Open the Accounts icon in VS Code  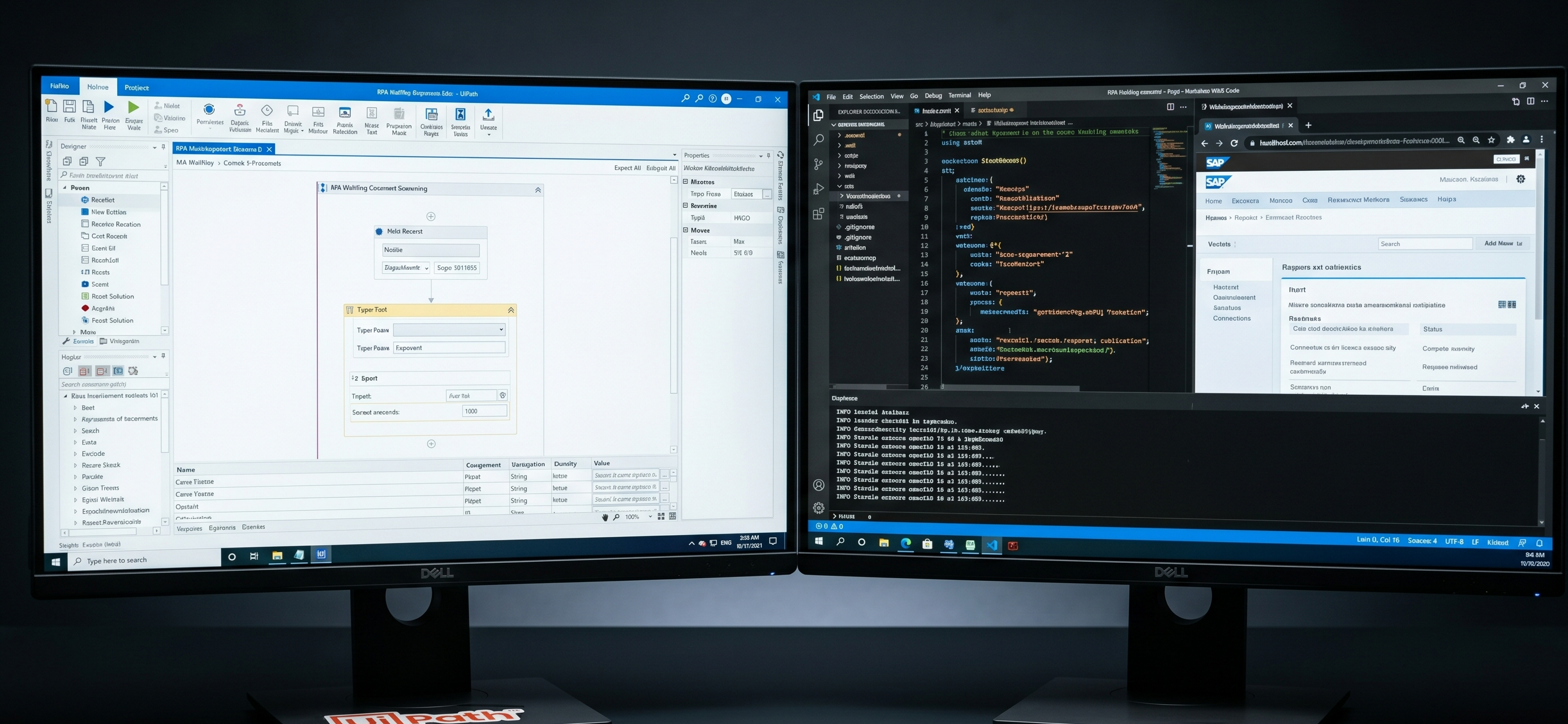tap(819, 485)
